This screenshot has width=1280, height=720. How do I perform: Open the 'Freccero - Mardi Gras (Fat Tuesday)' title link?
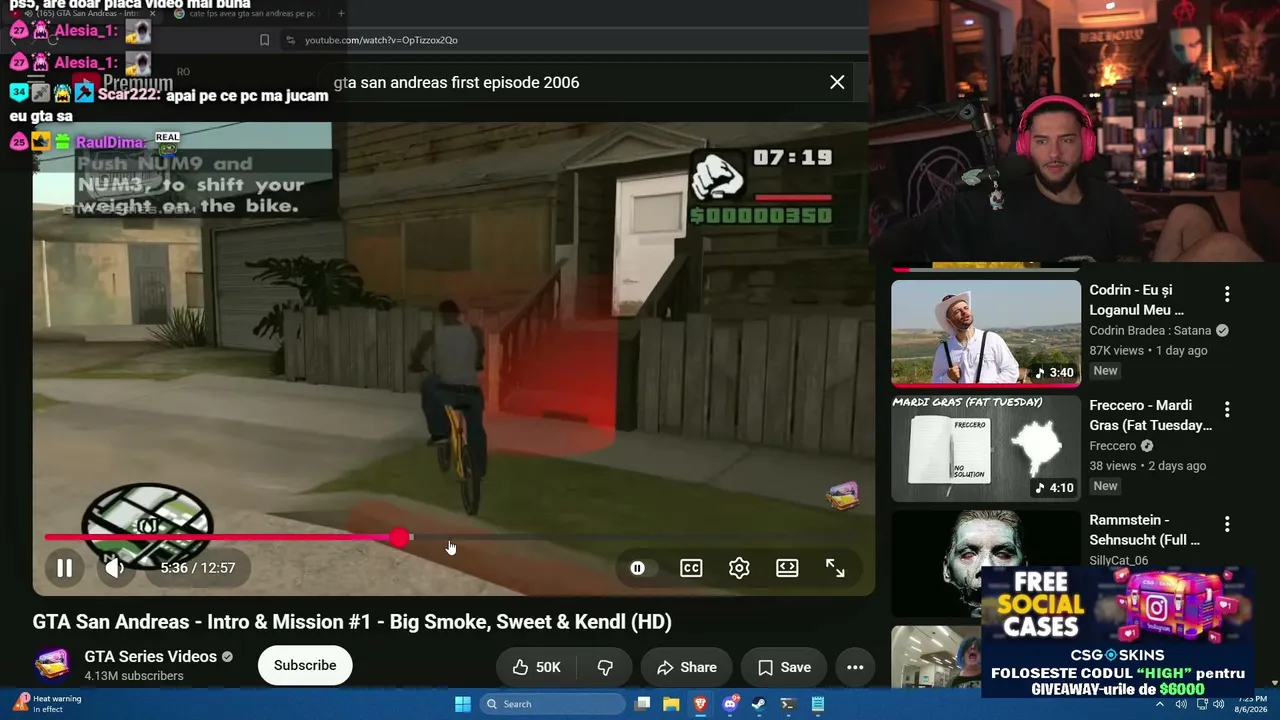tap(1151, 415)
